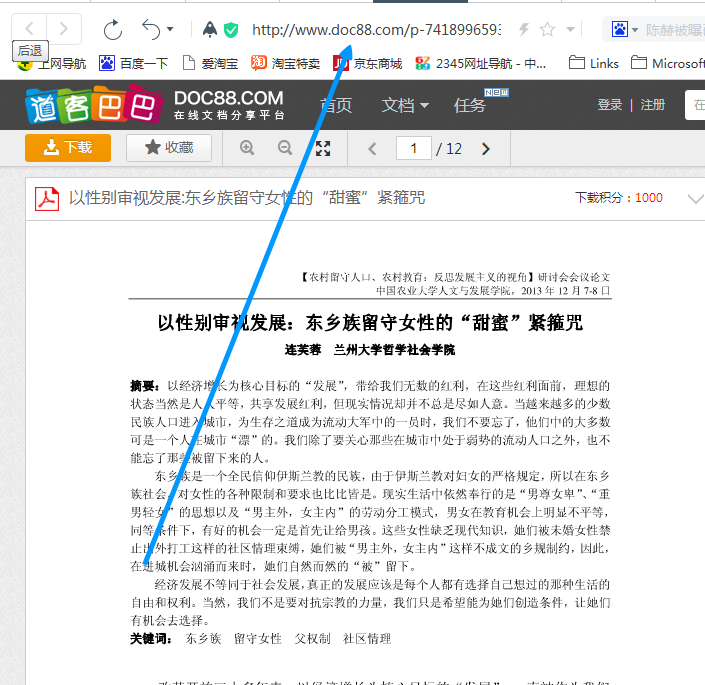Click the red PDF file icon
The image size is (705, 685).
click(x=47, y=198)
